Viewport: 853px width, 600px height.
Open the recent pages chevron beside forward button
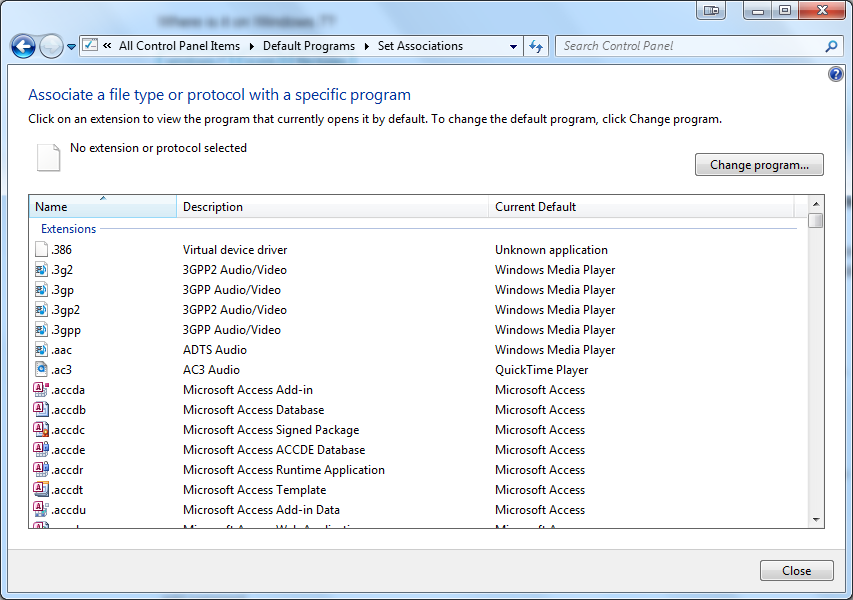[x=70, y=46]
